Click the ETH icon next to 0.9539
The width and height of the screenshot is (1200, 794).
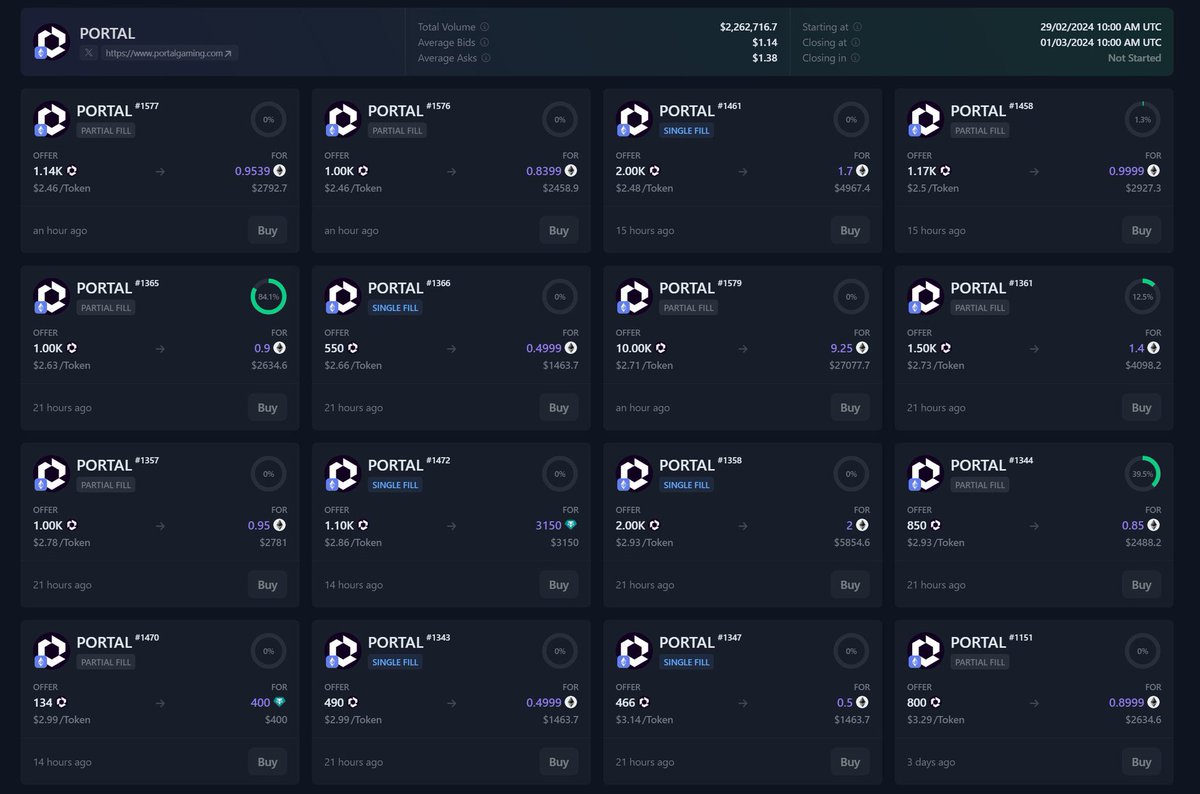tap(280, 171)
